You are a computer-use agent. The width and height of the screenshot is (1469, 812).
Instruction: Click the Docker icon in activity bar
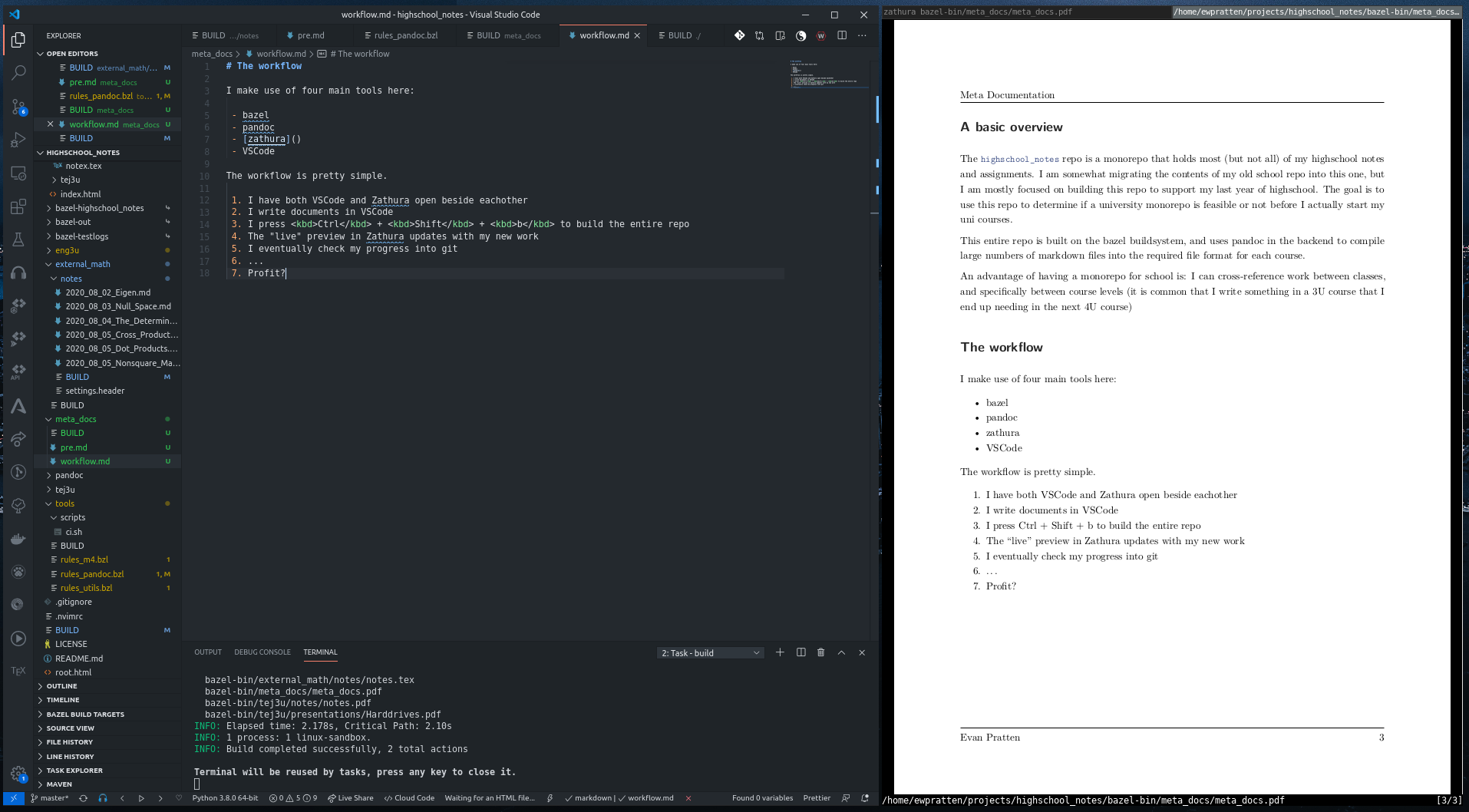point(18,539)
